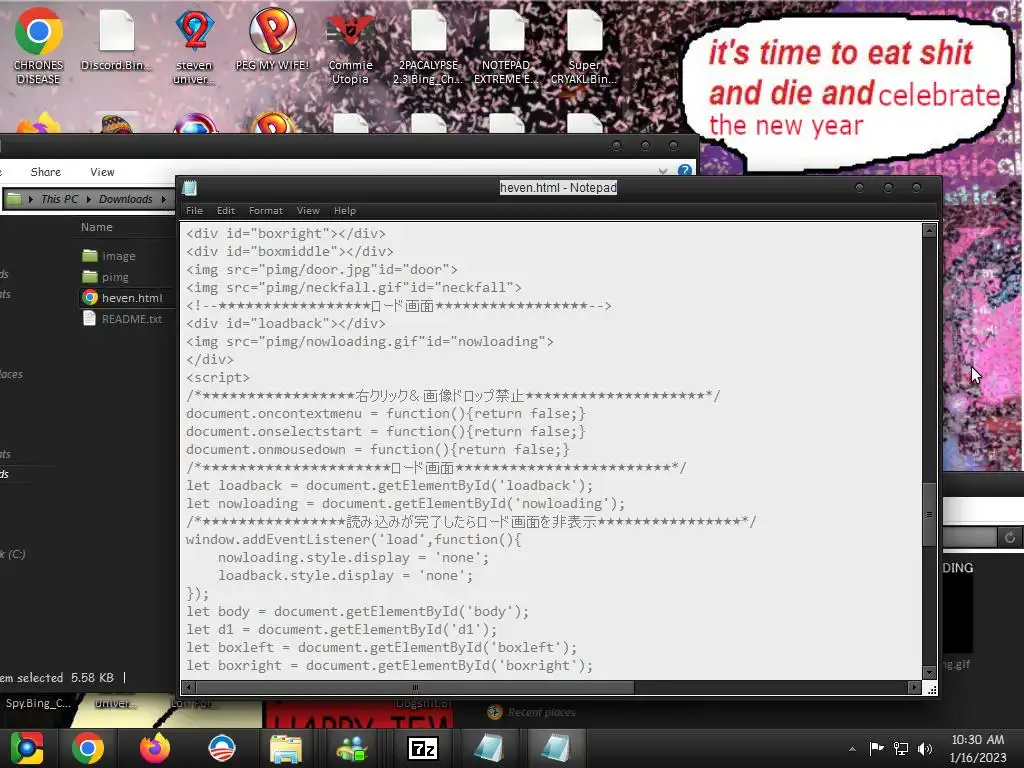Click the line "let body = document.getElementById"

pos(357,611)
